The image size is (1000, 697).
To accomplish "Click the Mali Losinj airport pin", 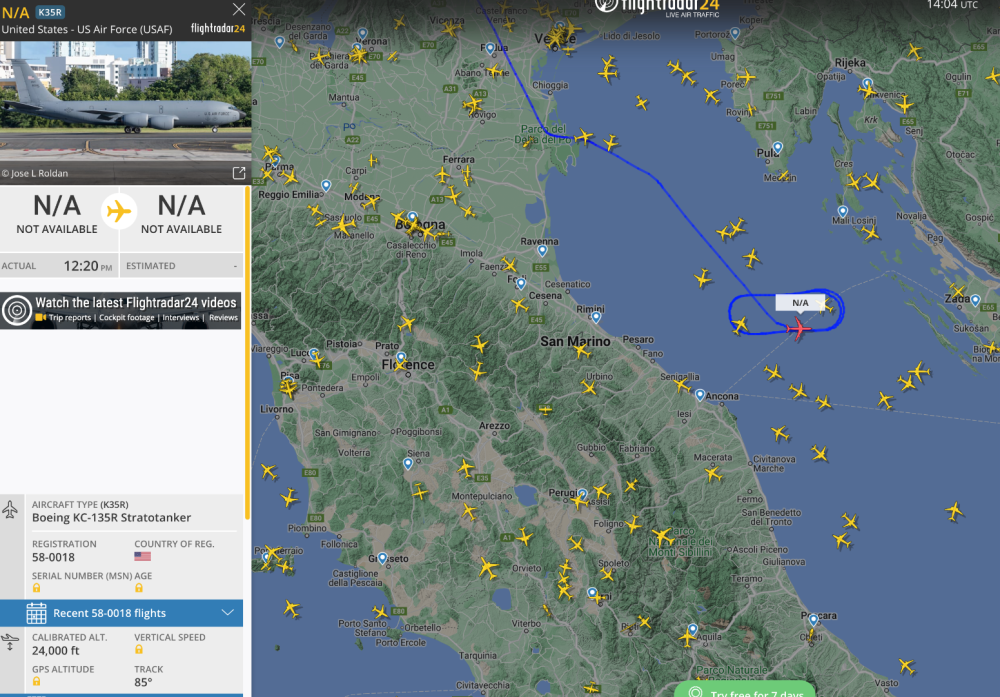I will 843,211.
